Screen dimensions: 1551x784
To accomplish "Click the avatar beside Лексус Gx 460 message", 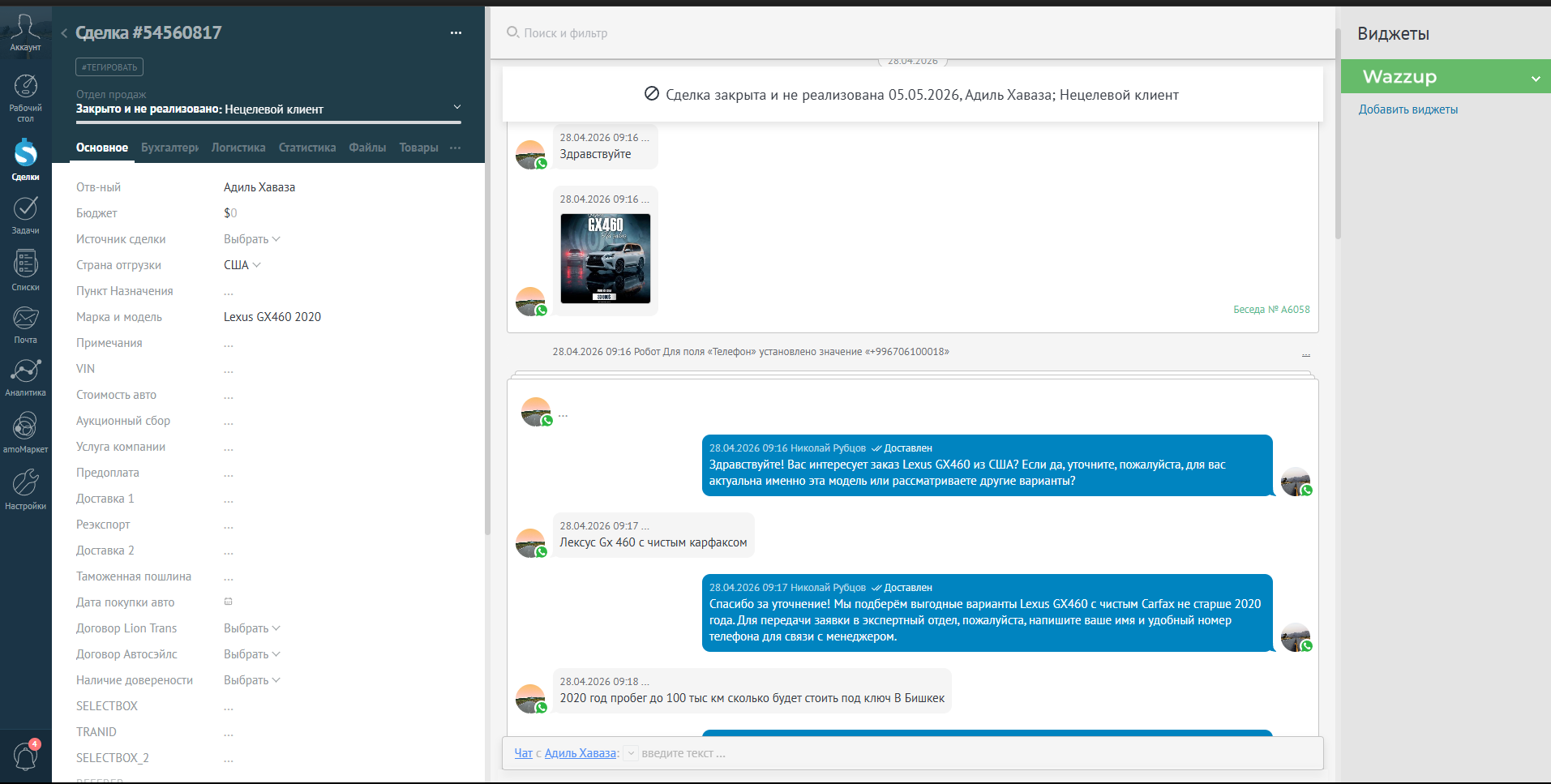I will [x=531, y=543].
